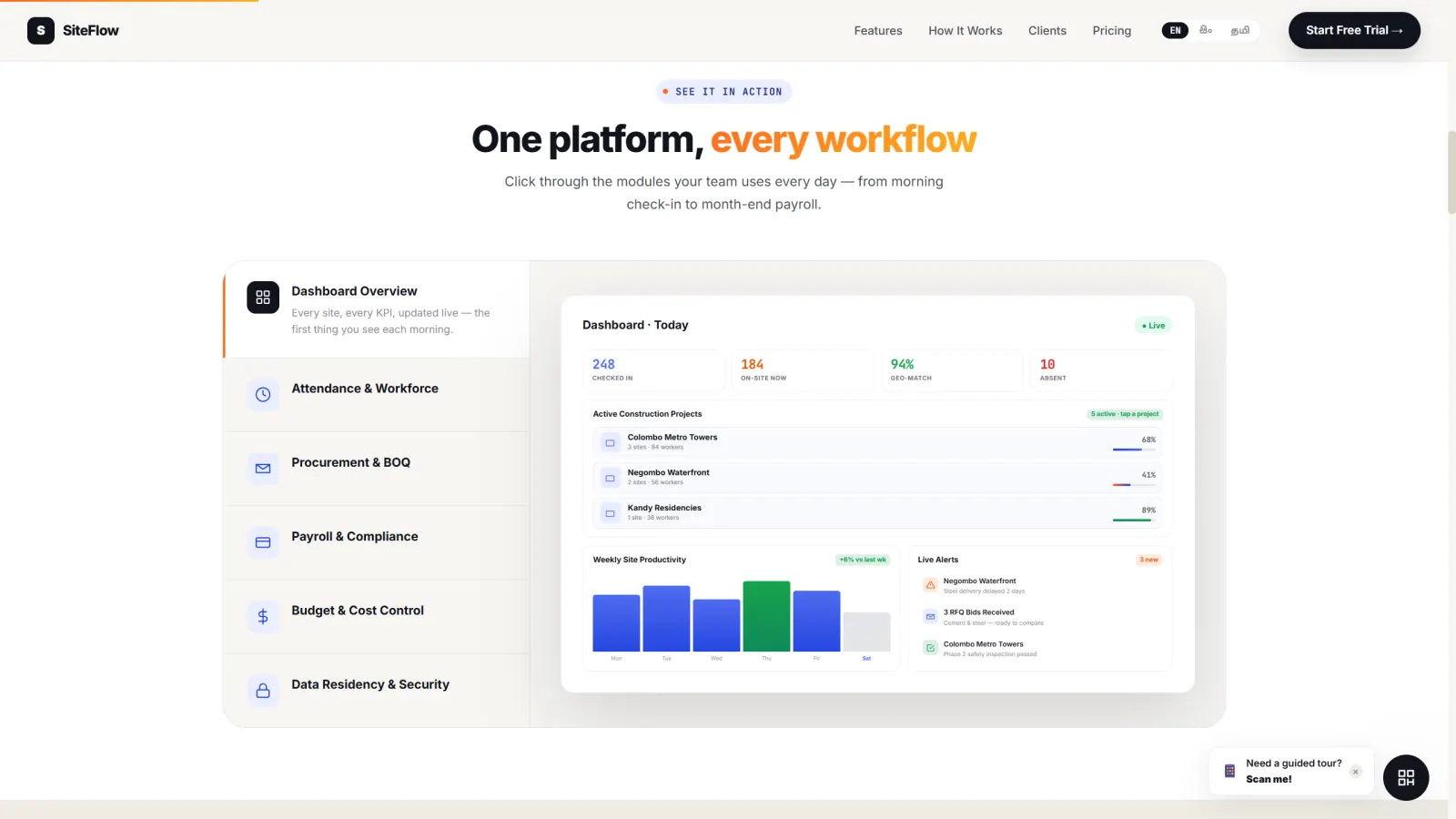
Task: Click the guided tour building icon
Action: 1229,771
